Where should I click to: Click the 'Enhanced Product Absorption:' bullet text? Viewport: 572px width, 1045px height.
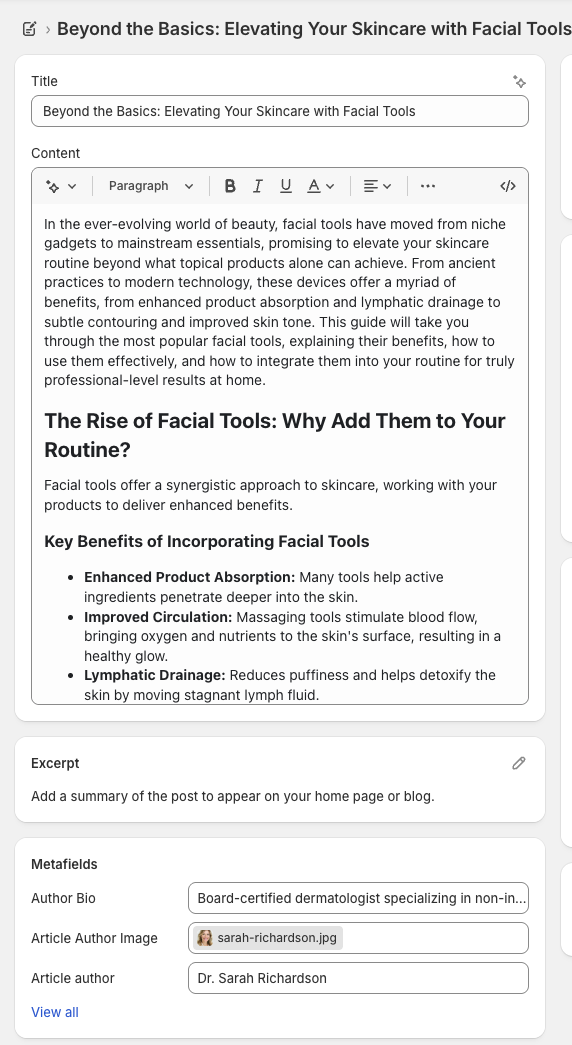189,577
